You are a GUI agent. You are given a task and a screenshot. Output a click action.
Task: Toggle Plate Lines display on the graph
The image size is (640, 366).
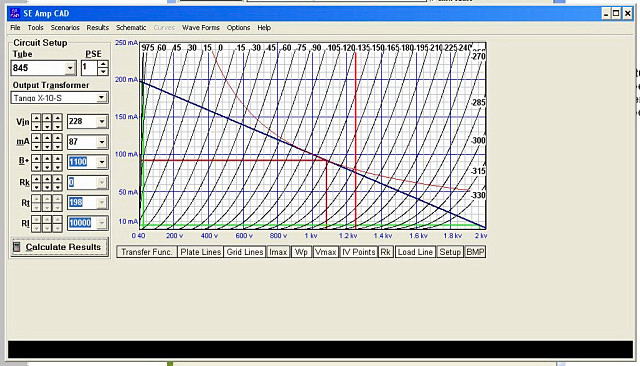coord(200,252)
